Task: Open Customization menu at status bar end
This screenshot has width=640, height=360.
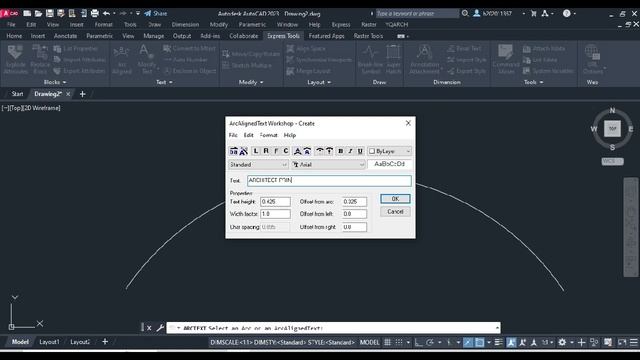Action: pos(634,342)
